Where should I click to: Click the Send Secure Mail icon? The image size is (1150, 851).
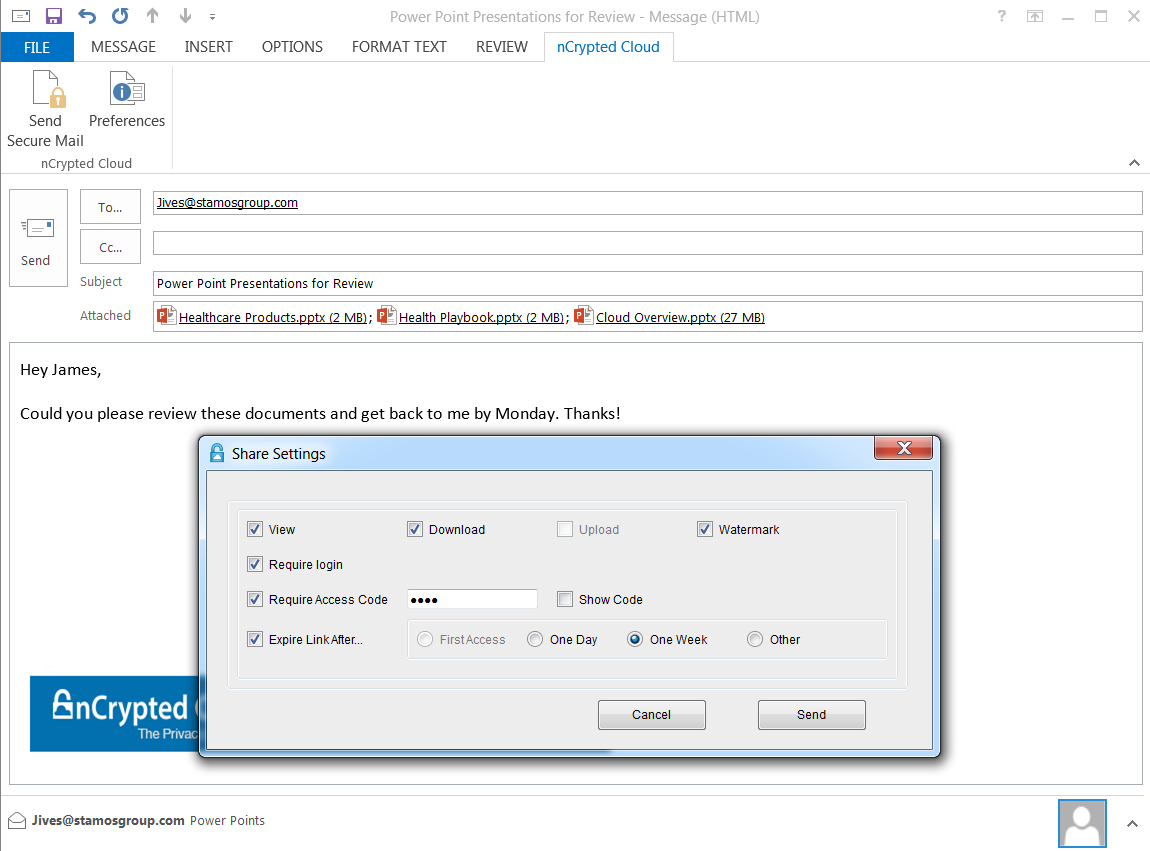[45, 109]
